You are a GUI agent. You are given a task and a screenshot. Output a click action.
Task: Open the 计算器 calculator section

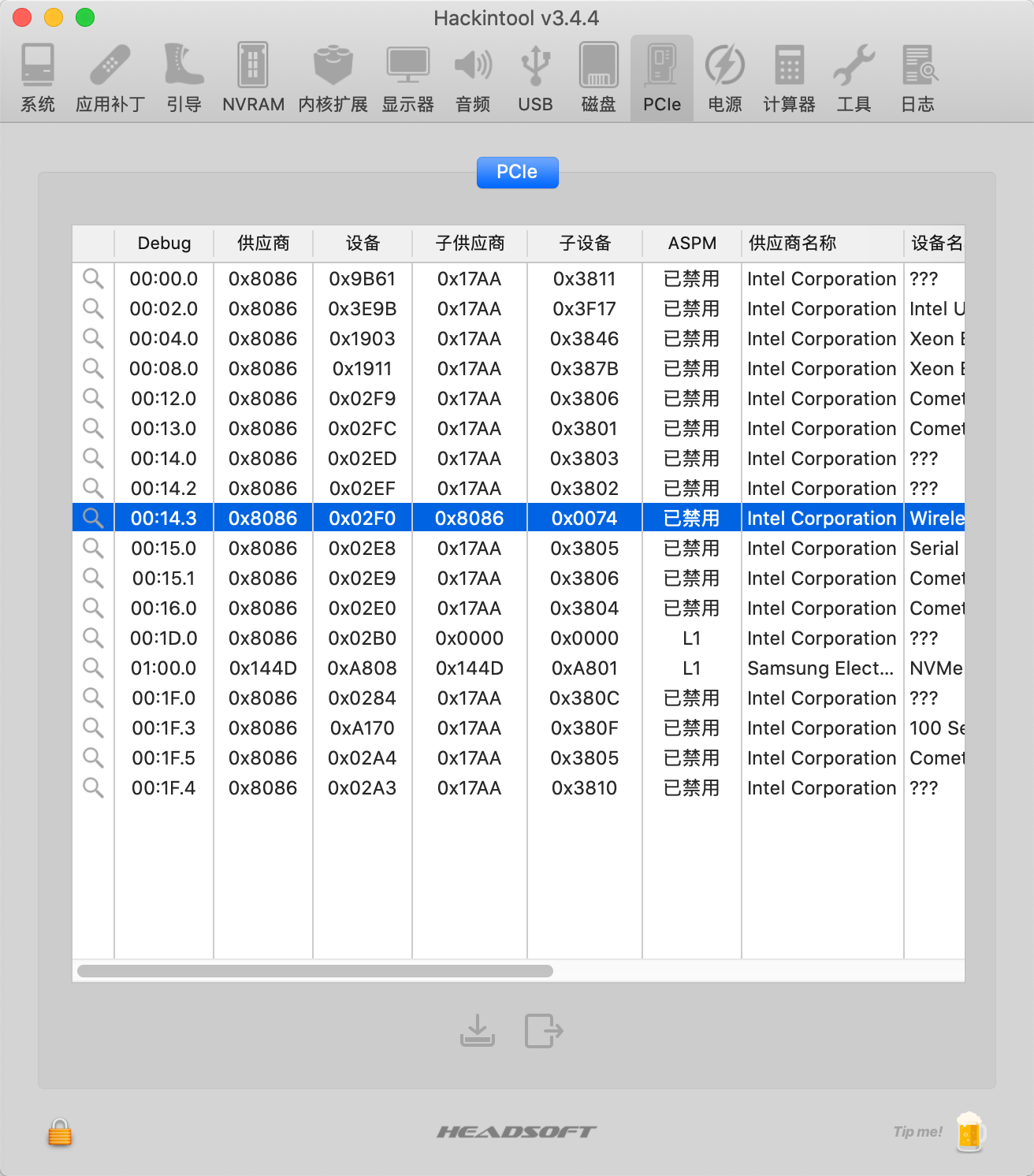(789, 78)
